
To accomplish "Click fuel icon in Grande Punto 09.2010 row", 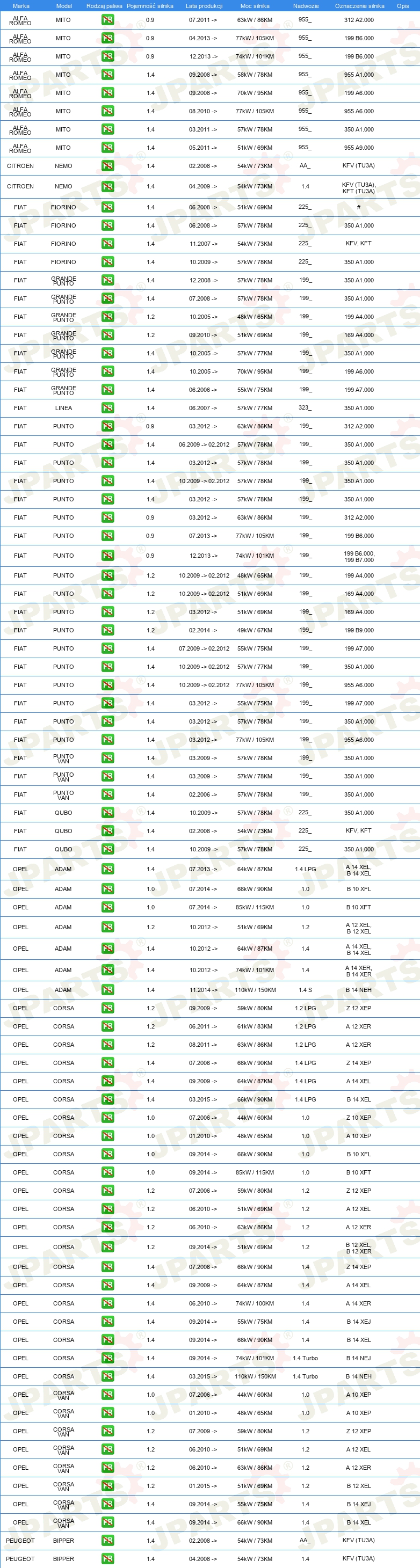I will pyautogui.click(x=108, y=335).
